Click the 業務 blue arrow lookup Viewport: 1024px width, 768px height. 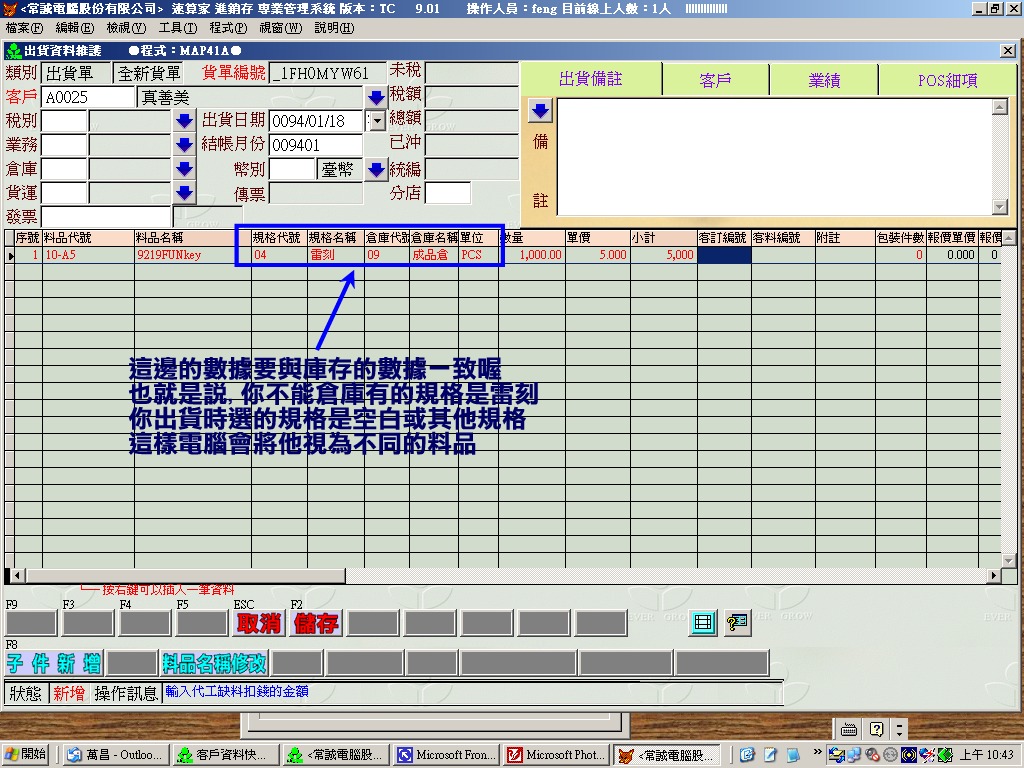tap(184, 145)
